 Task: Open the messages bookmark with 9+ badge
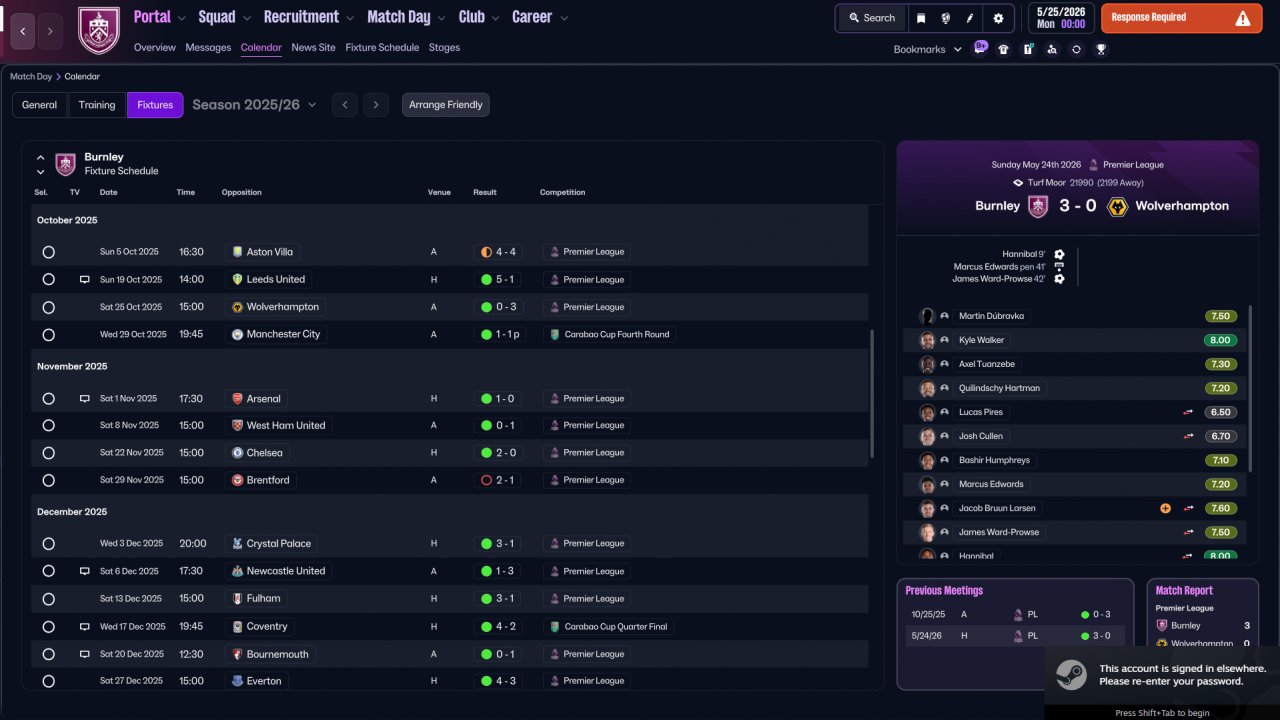pos(980,48)
